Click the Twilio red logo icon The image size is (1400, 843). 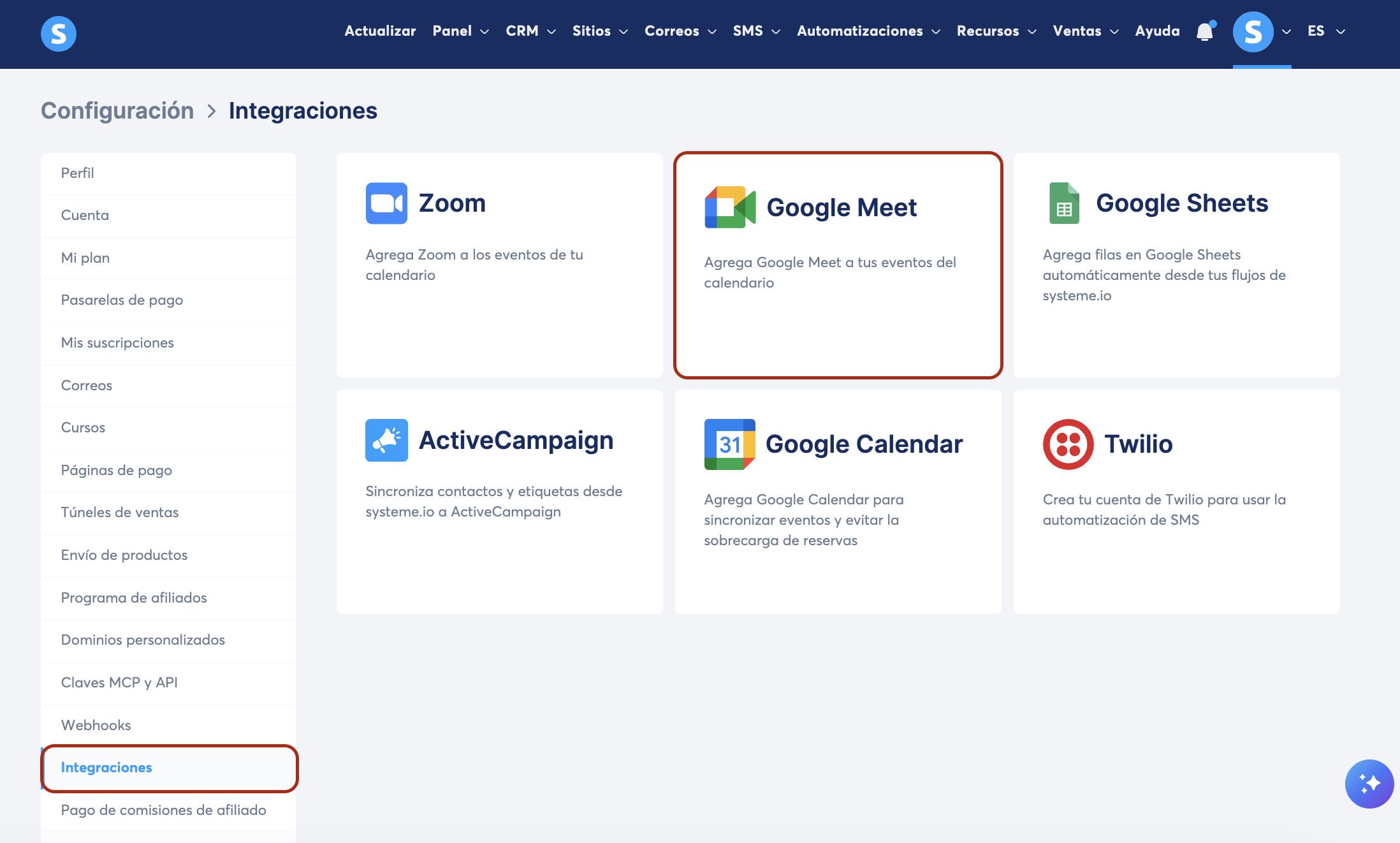[x=1068, y=444]
